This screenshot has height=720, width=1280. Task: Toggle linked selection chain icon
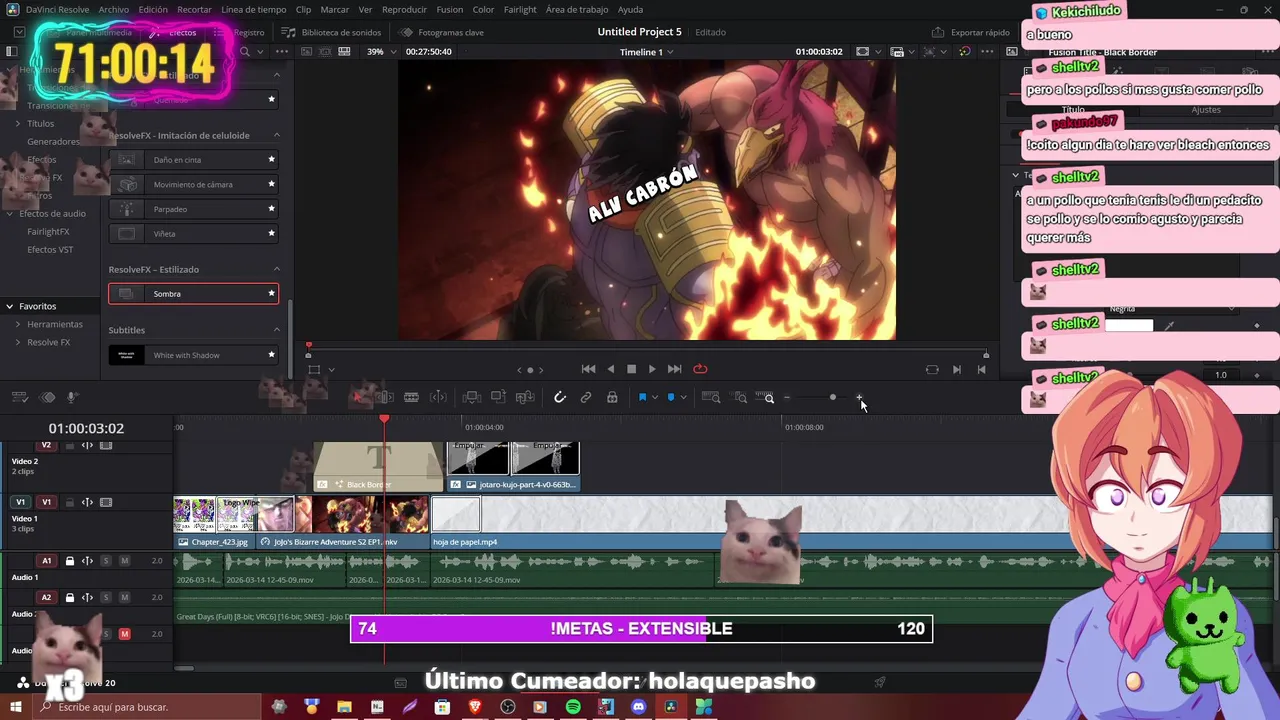click(586, 397)
